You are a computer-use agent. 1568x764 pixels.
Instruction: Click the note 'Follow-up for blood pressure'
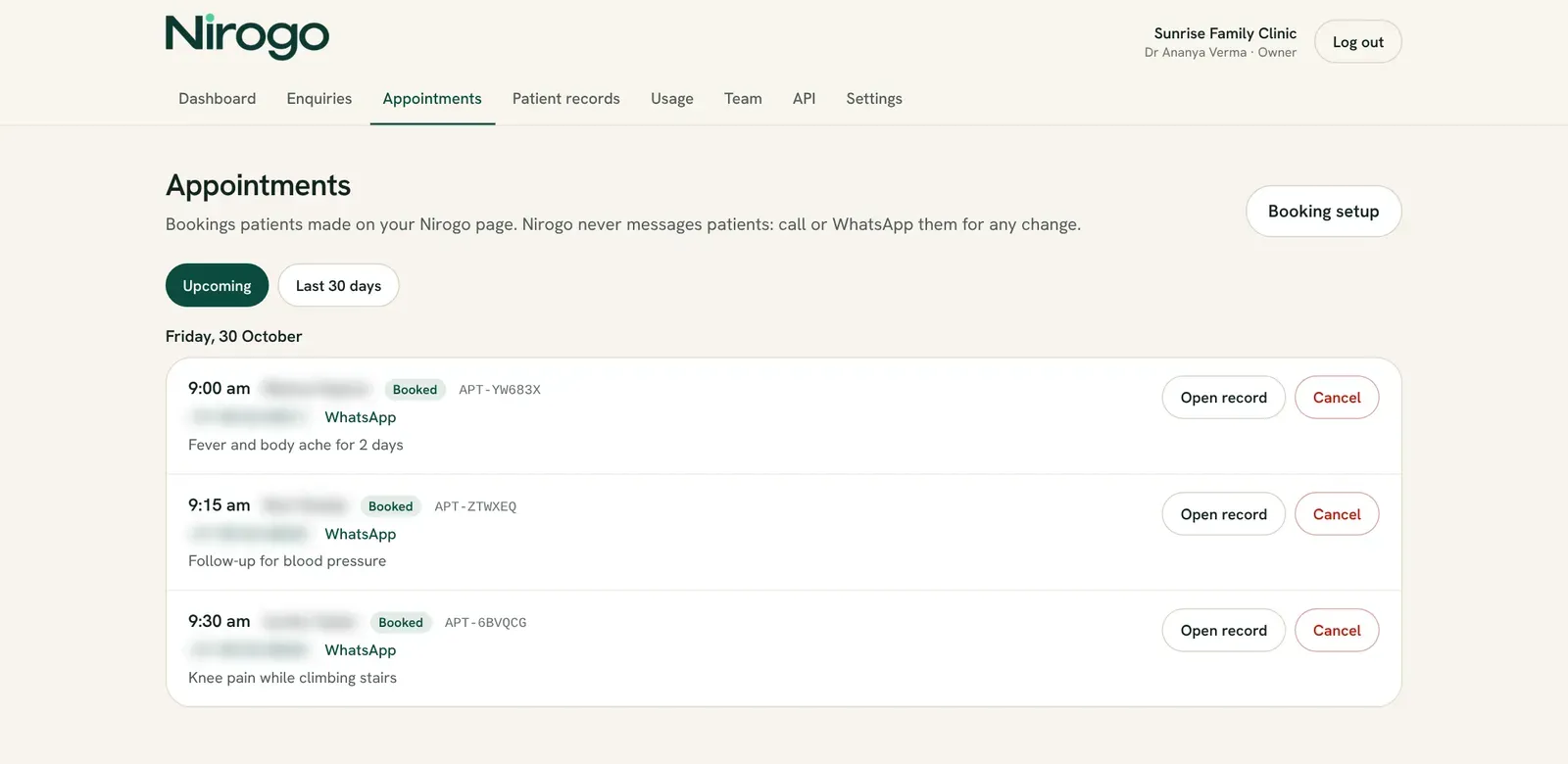[287, 561]
